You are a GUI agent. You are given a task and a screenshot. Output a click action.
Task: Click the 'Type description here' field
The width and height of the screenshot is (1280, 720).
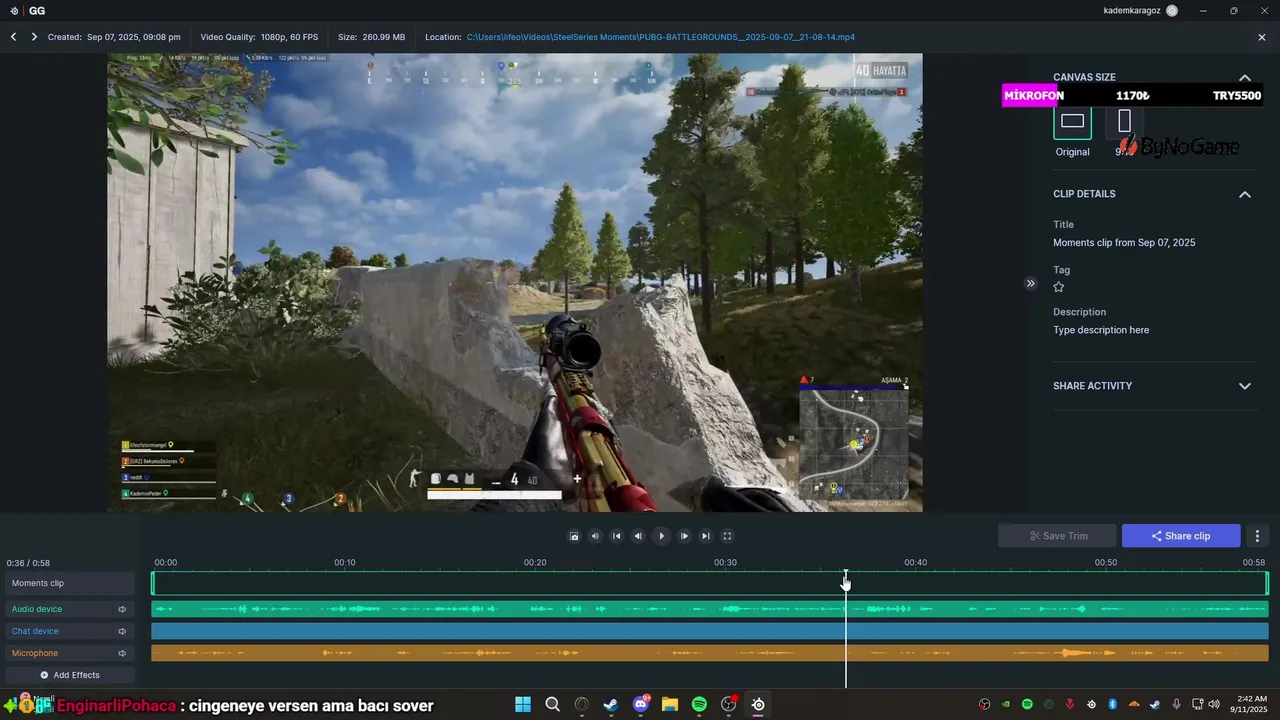[x=1101, y=330]
